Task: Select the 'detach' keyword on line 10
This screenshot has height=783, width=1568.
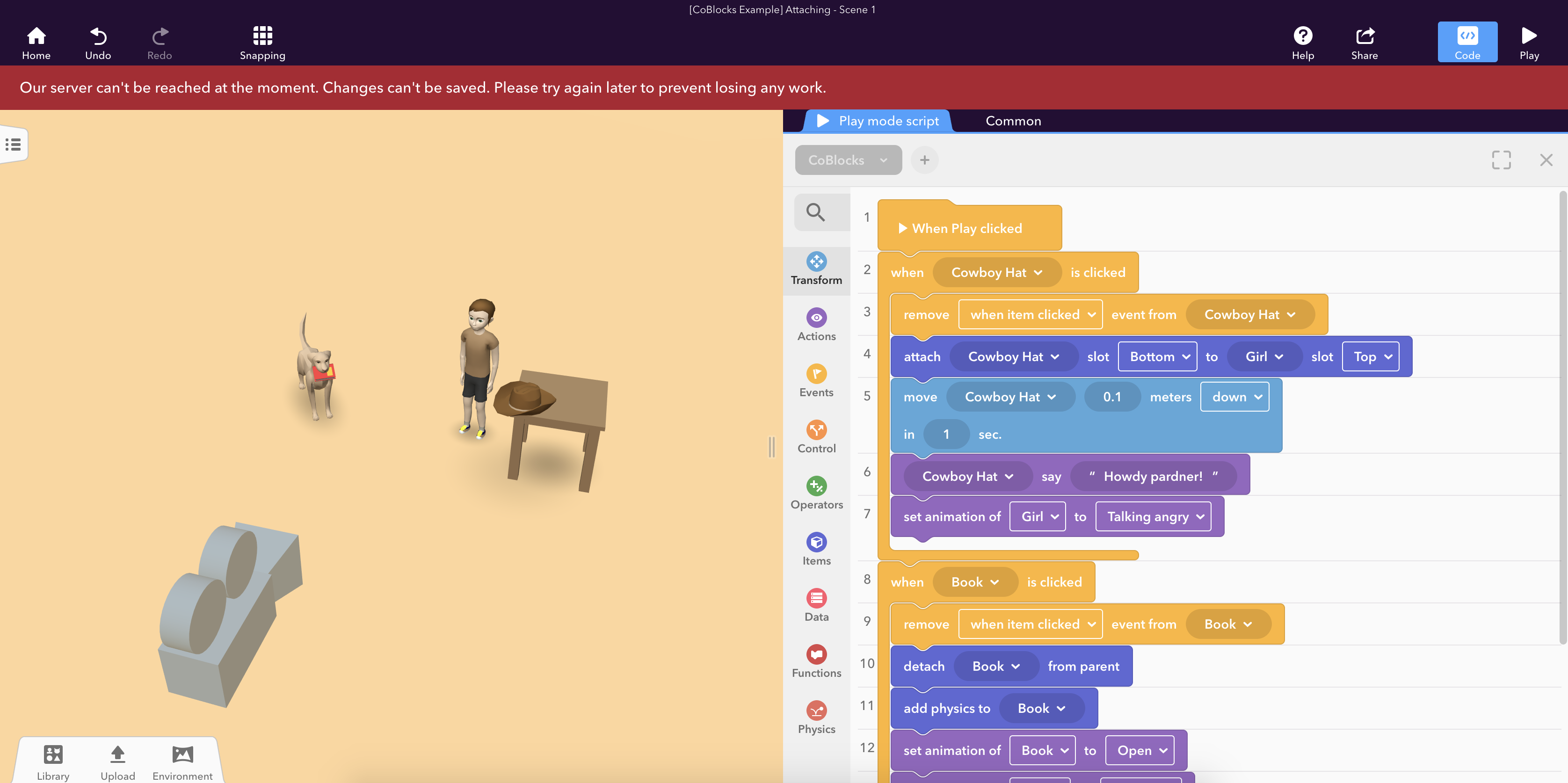Action: coord(923,666)
